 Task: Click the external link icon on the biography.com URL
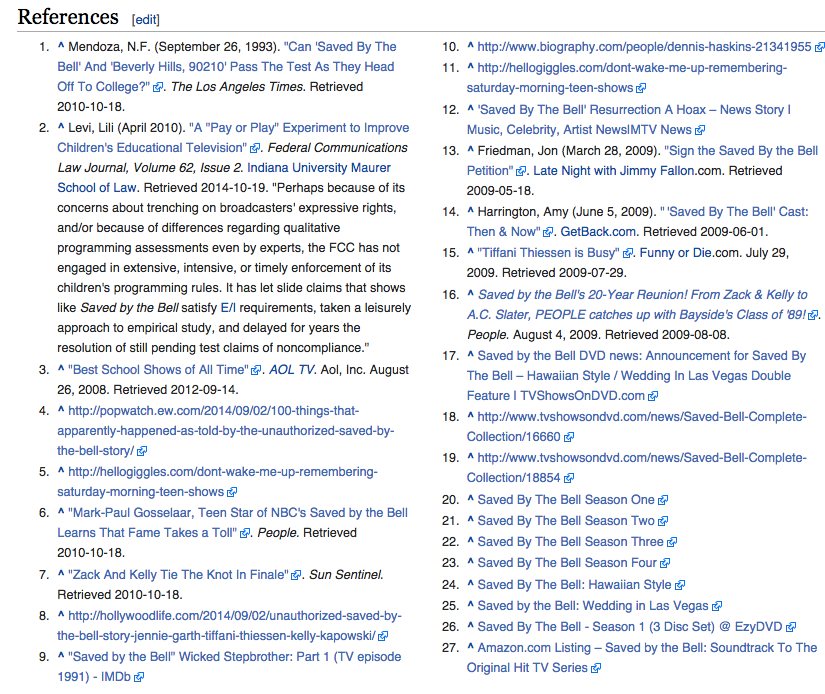[819, 46]
